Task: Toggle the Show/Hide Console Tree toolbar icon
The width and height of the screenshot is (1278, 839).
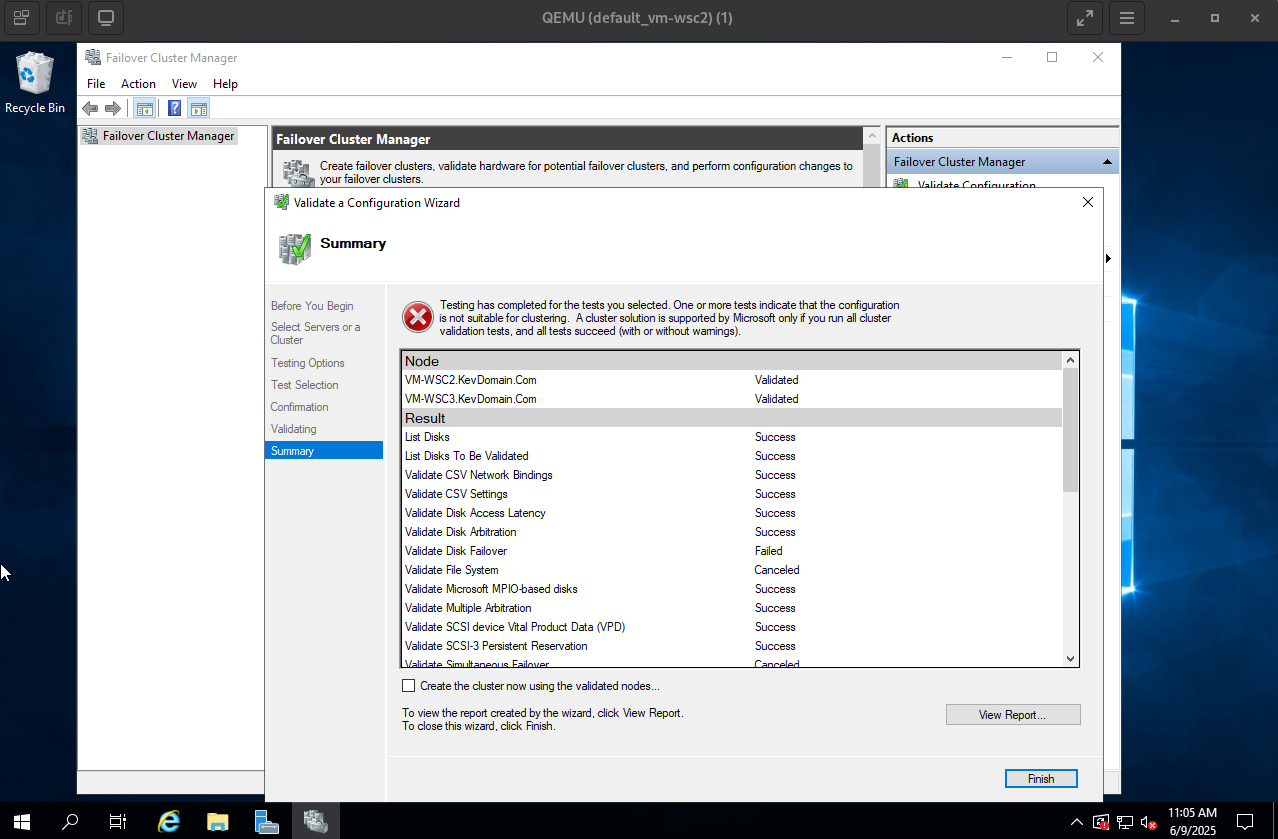Action: (x=145, y=109)
